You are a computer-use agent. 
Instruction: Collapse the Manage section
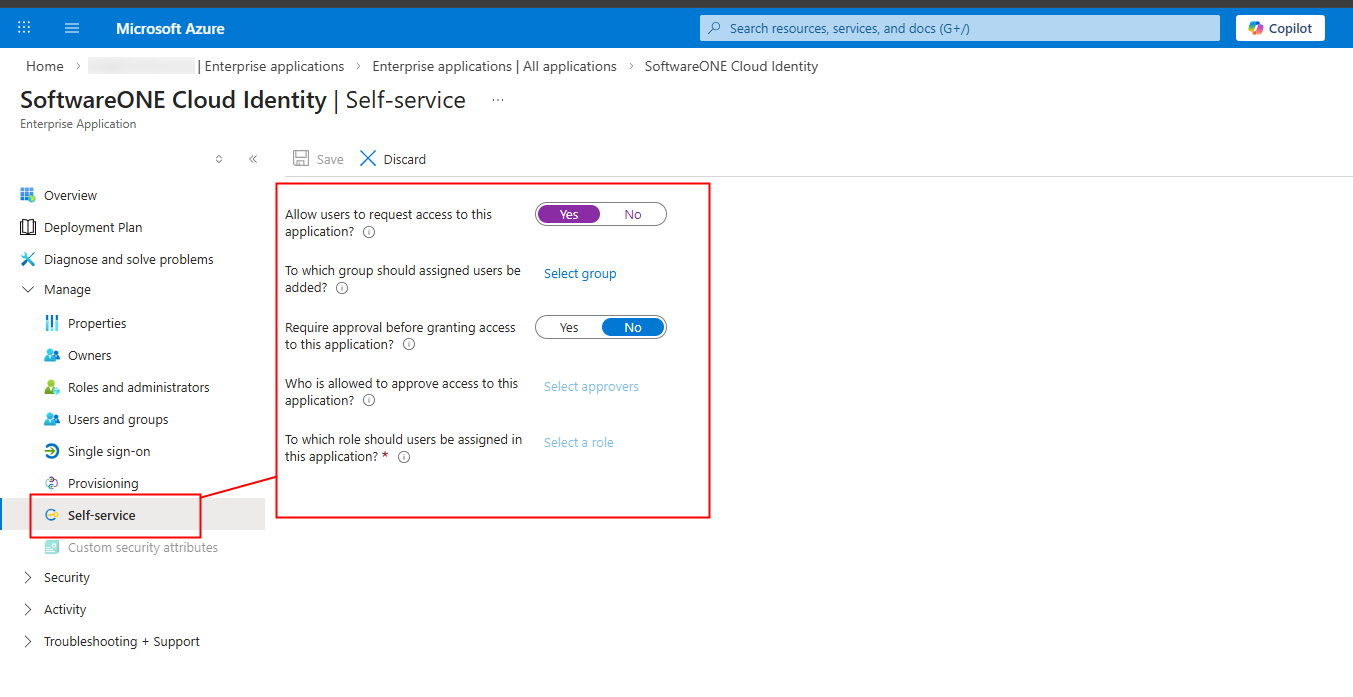click(x=28, y=290)
